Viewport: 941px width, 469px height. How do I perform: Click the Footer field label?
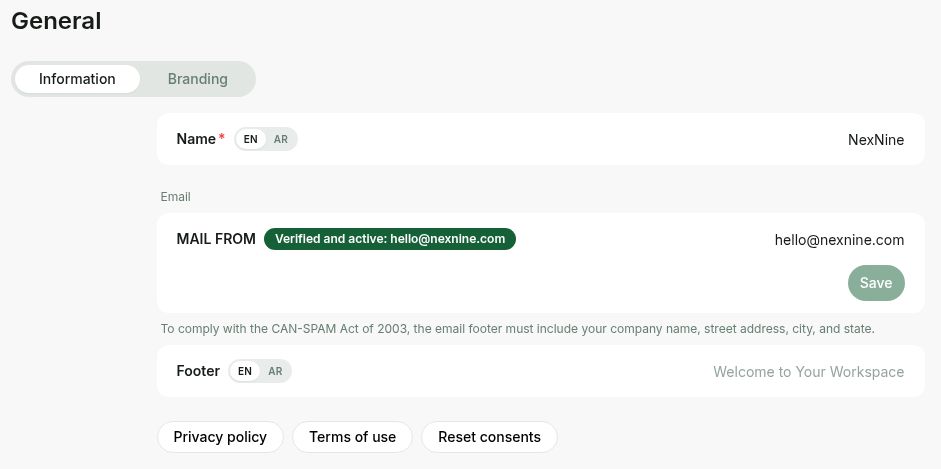click(198, 371)
